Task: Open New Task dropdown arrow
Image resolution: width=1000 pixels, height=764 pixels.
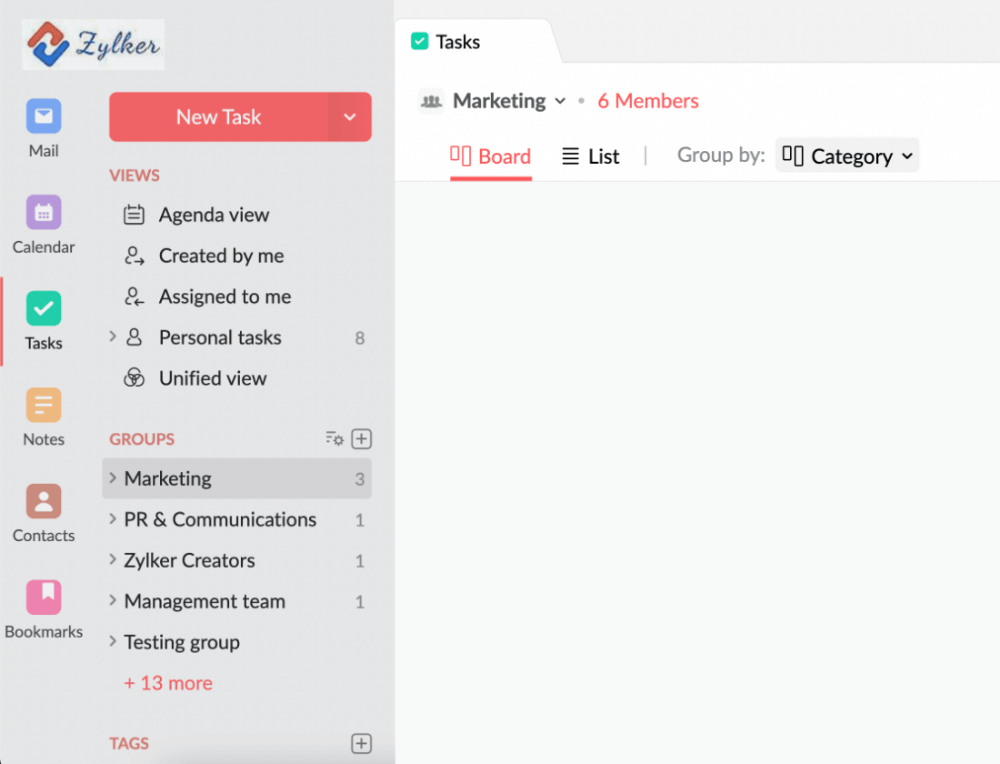Action: [x=350, y=117]
